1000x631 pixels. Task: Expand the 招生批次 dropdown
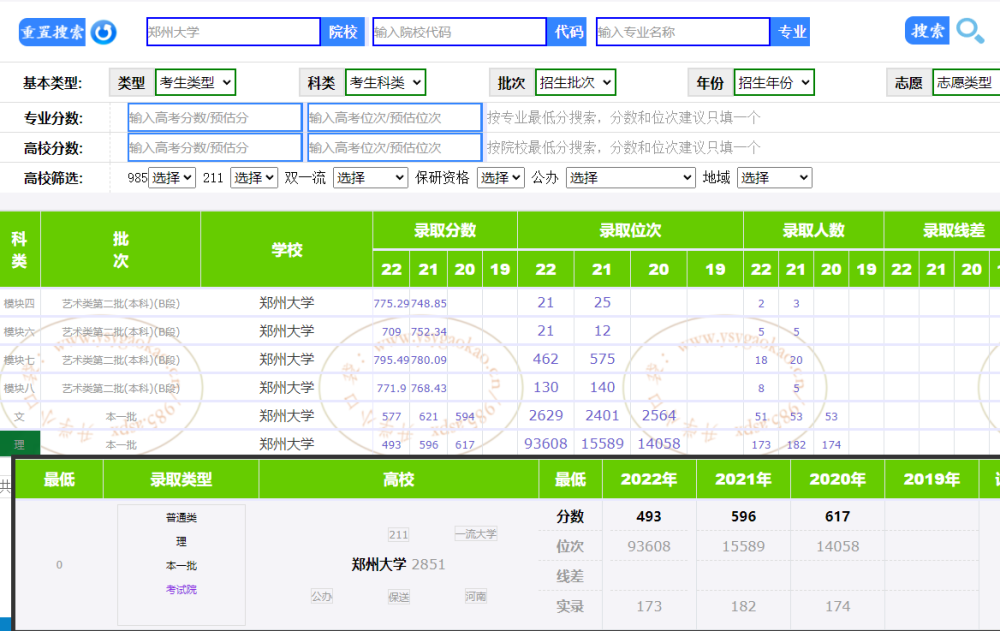575,82
